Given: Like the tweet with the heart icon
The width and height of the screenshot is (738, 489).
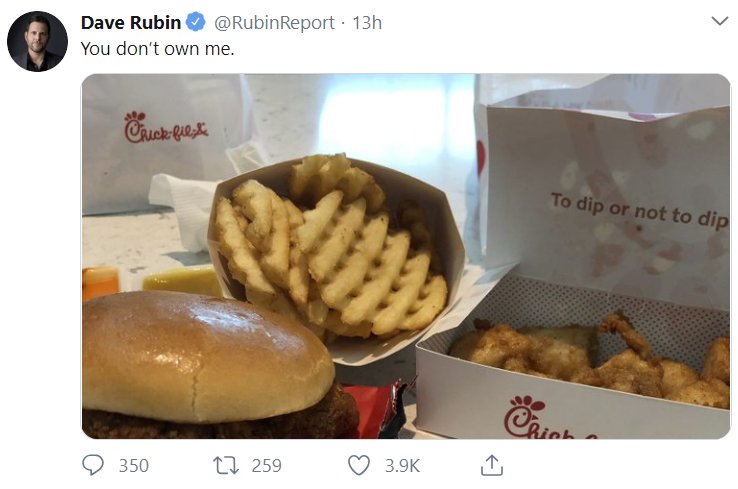Looking at the screenshot, I should pos(359,465).
